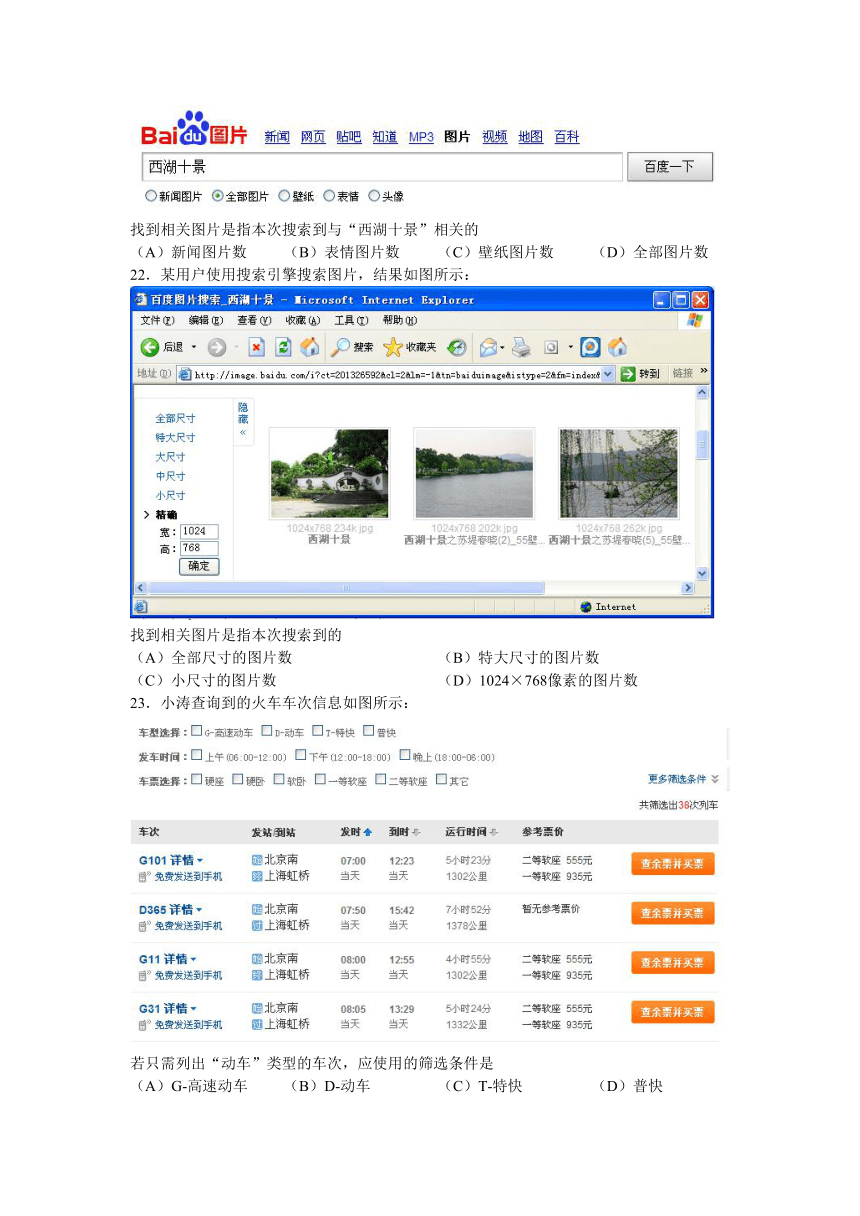Click the IE Back (后退) arrow icon
Image resolution: width=860 pixels, height=1216 pixels.
[150, 347]
